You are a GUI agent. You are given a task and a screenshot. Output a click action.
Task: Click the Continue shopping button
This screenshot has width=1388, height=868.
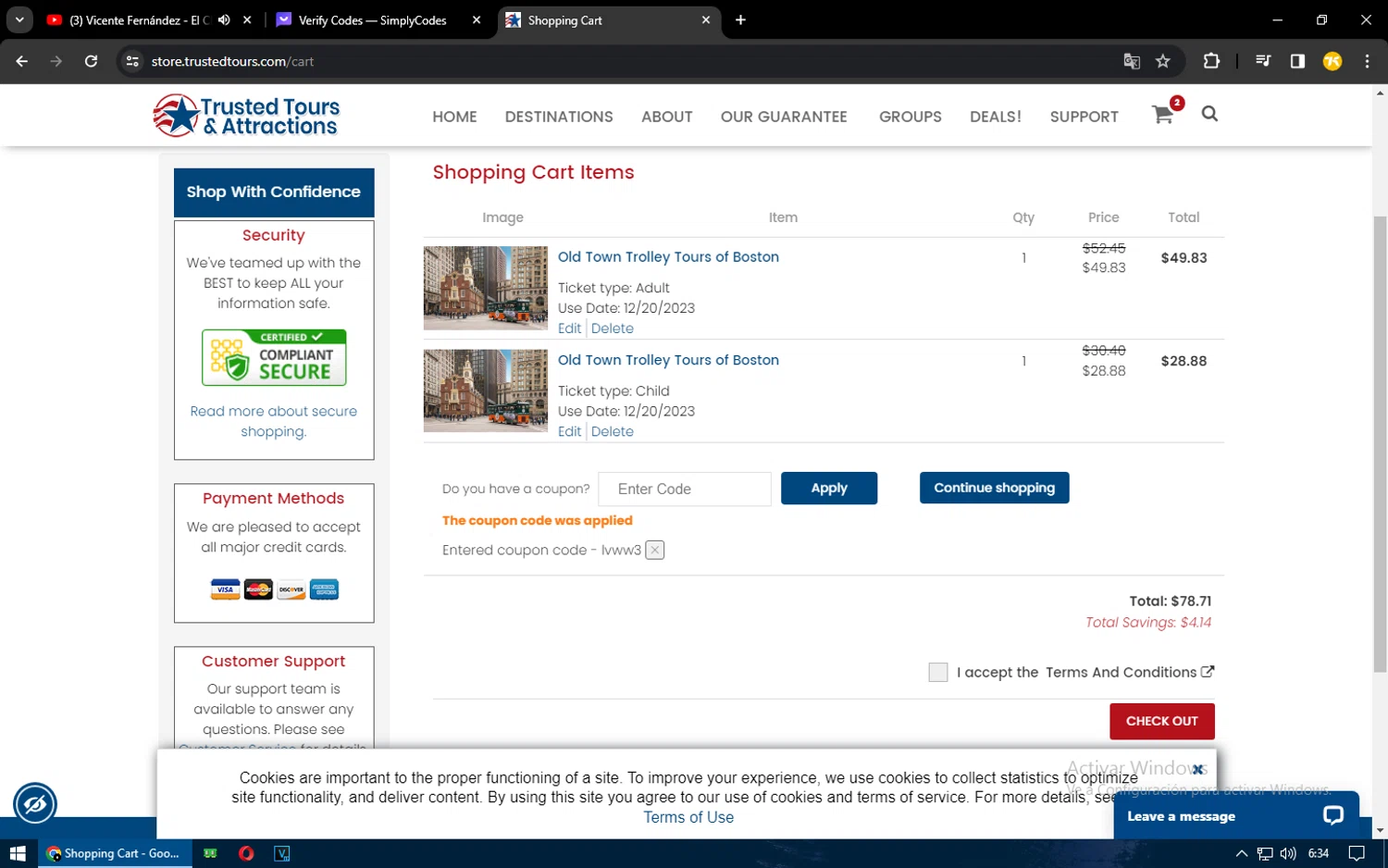[x=995, y=488]
